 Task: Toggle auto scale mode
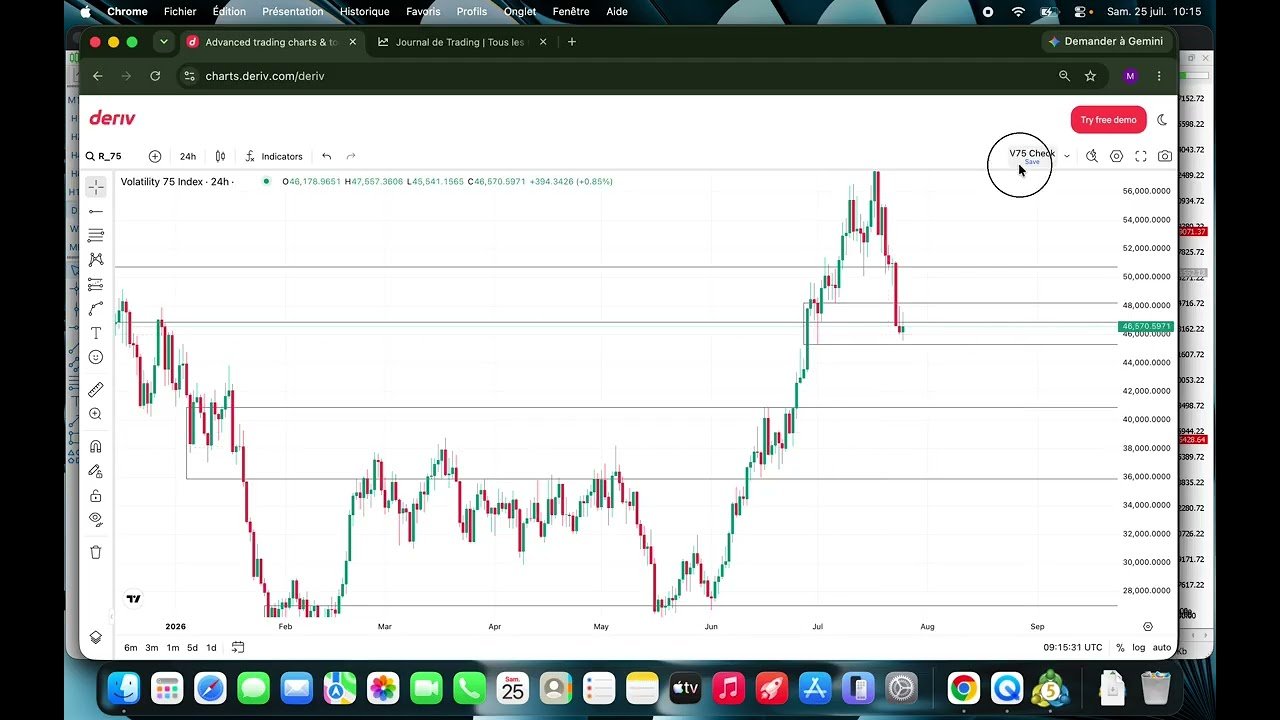pyautogui.click(x=1162, y=648)
